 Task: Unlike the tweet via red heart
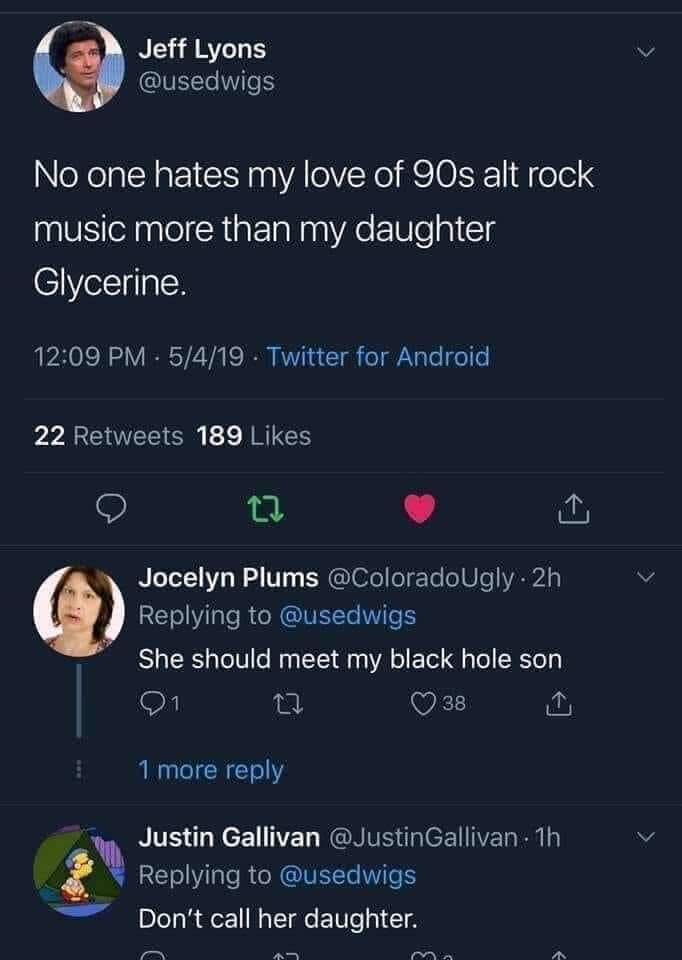point(421,511)
